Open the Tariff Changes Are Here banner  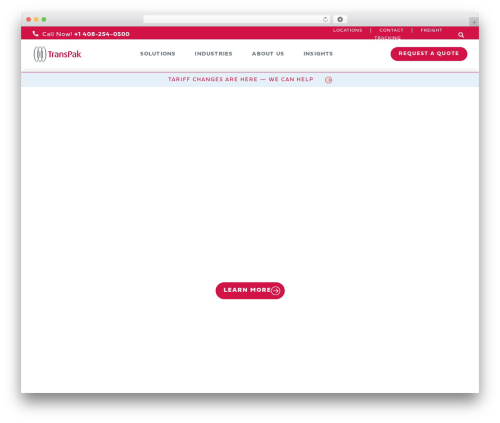241,79
